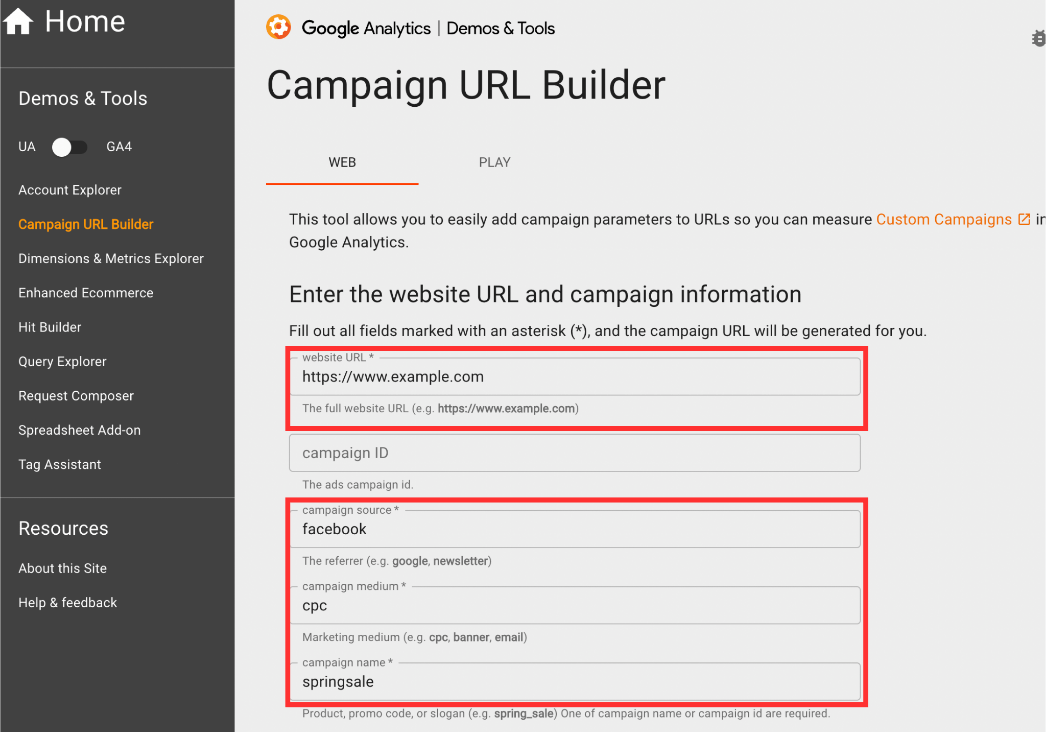
Task: Click the Demos & Tools sidebar heading
Action: [x=83, y=99]
